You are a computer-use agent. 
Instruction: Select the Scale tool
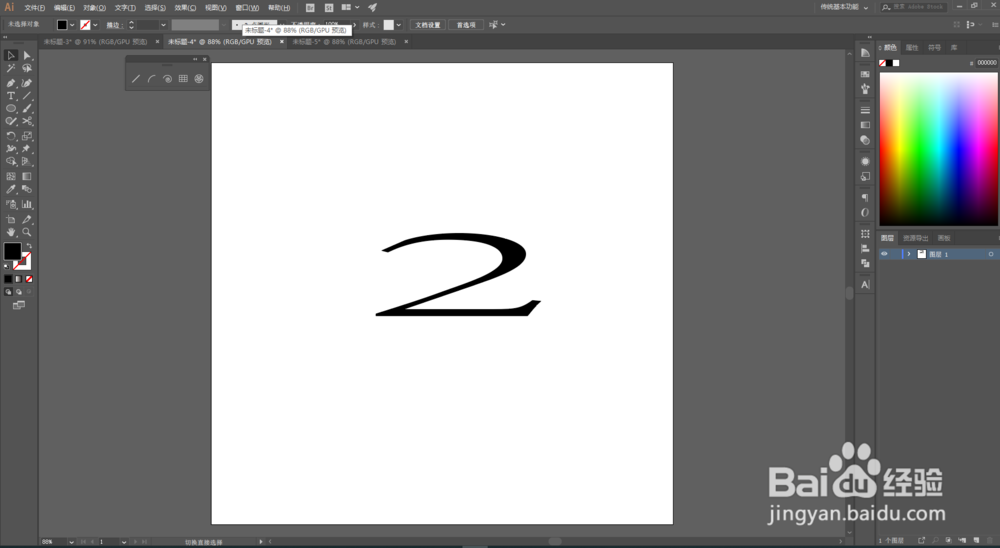(x=27, y=136)
